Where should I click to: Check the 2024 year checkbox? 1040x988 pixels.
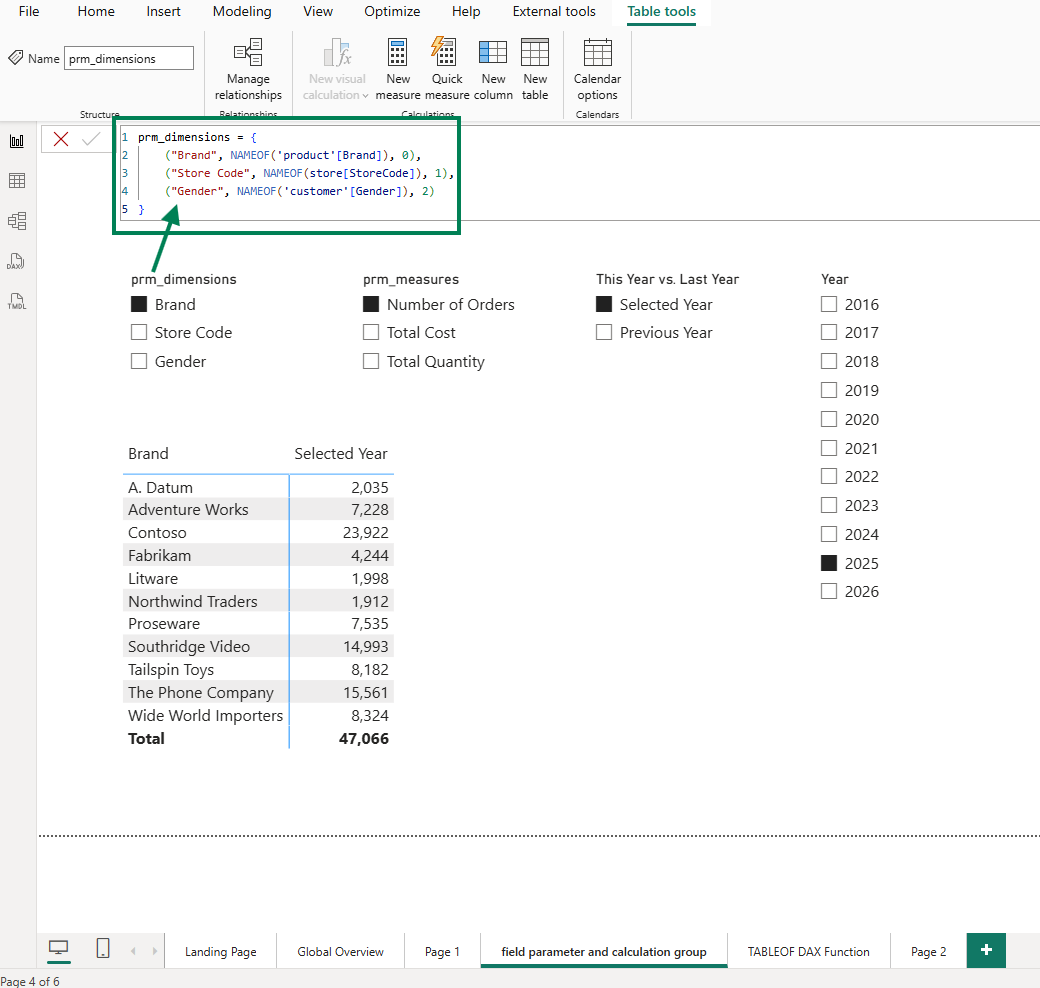tap(828, 534)
